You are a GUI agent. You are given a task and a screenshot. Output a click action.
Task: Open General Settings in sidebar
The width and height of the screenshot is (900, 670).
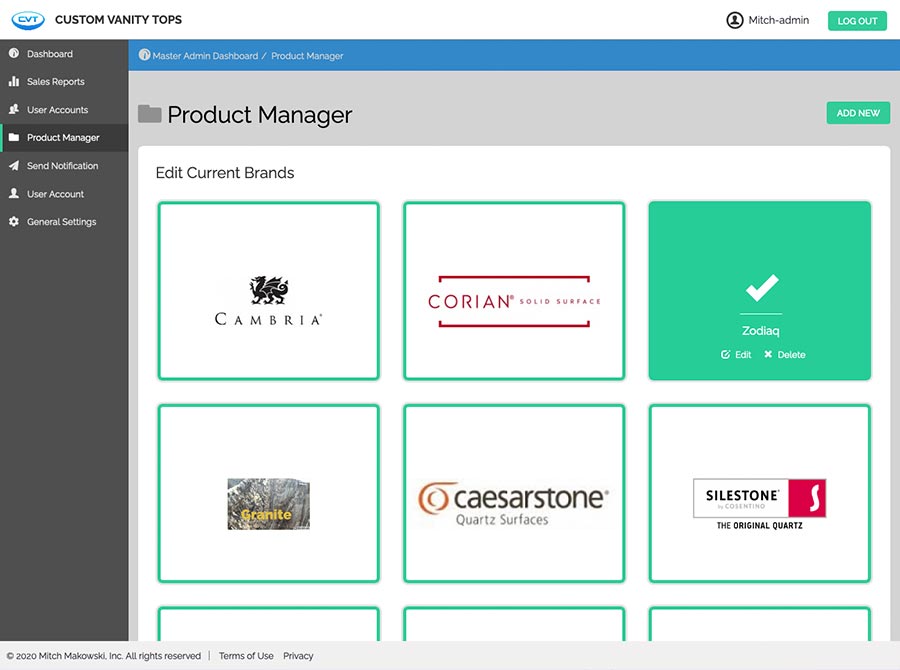64,222
